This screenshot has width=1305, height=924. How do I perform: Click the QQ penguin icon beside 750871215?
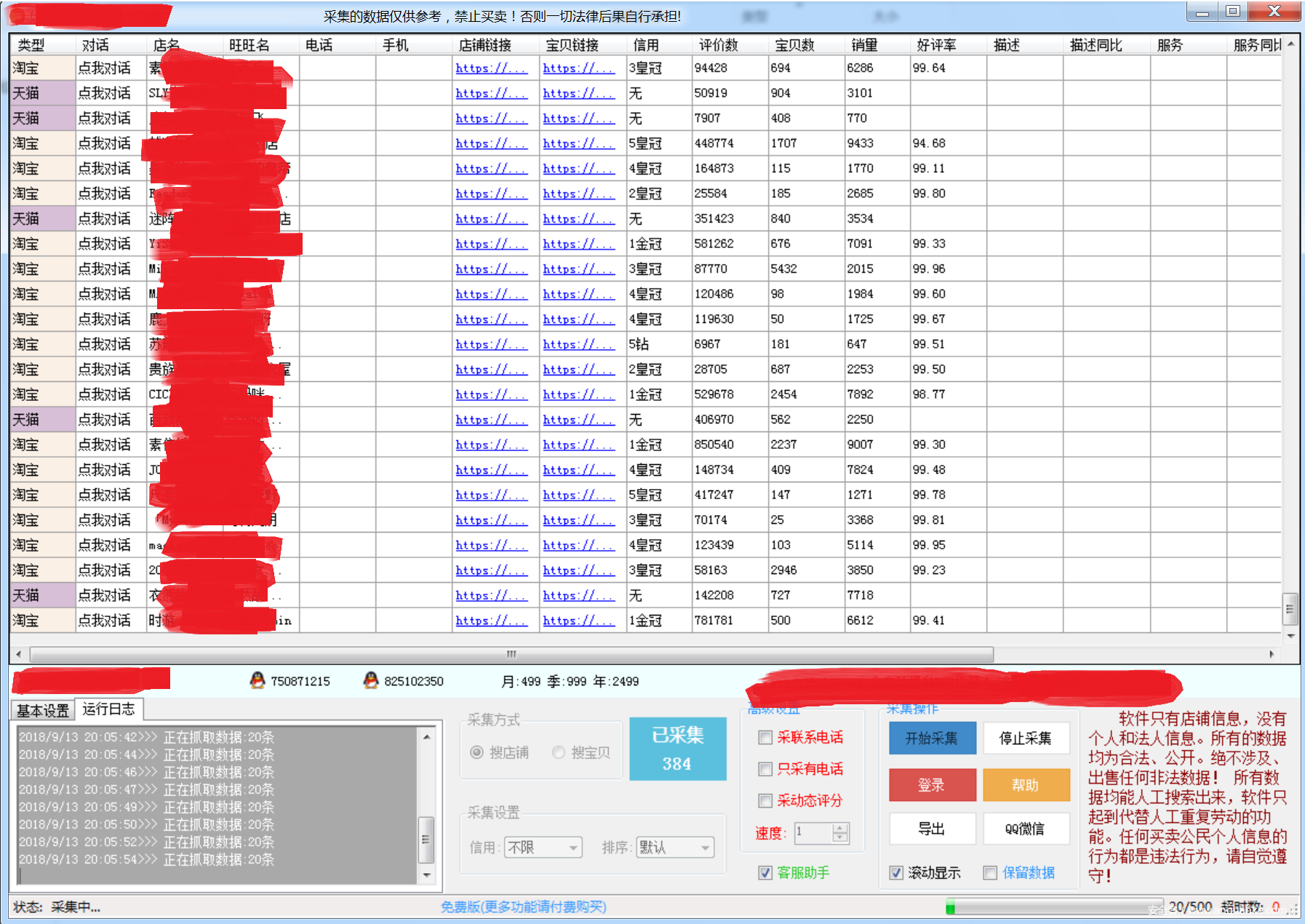[x=257, y=680]
